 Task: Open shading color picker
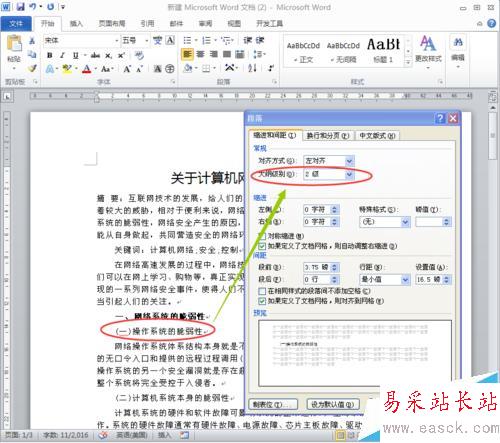196,68
